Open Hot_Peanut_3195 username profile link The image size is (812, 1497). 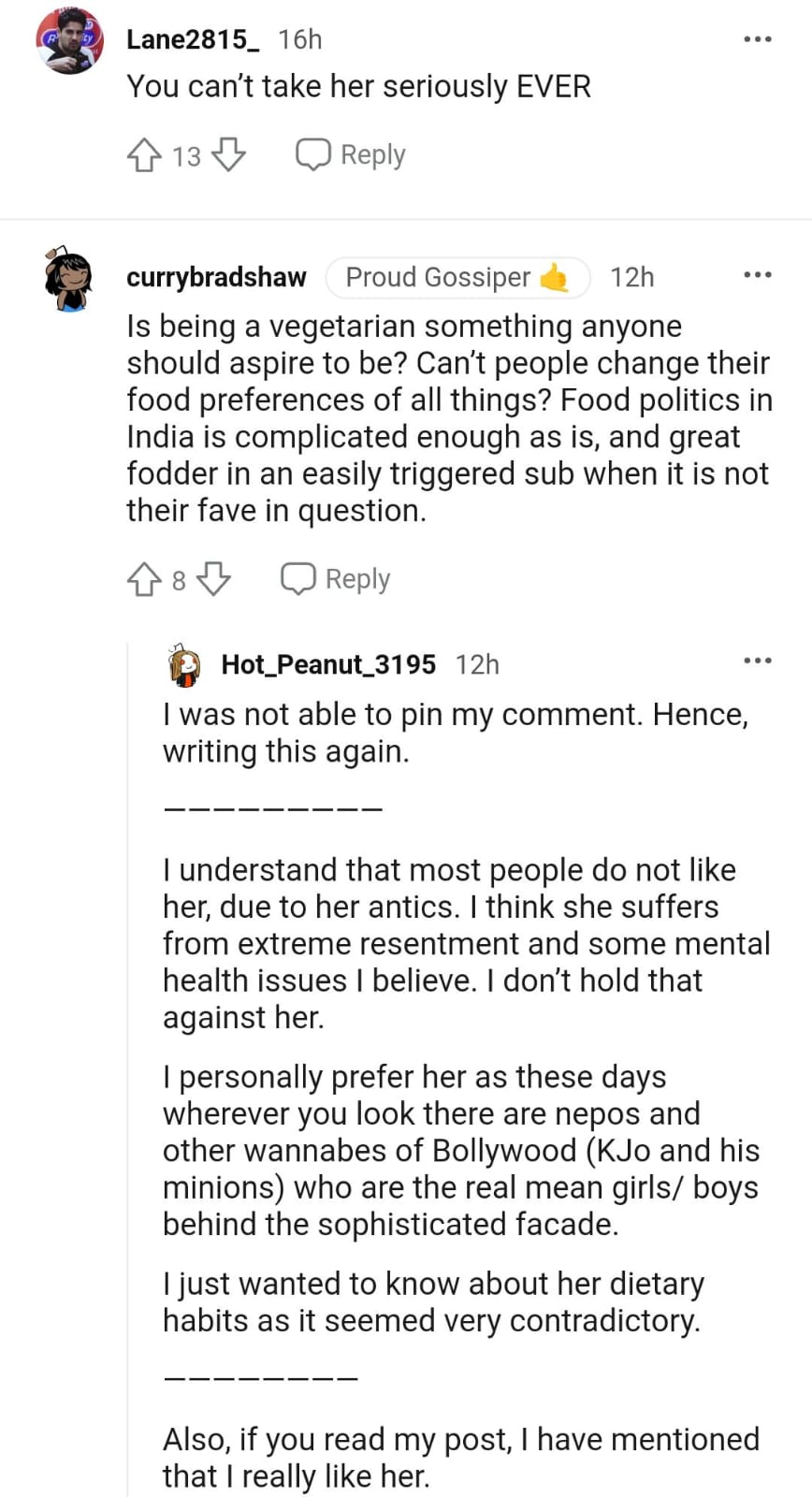tap(328, 664)
